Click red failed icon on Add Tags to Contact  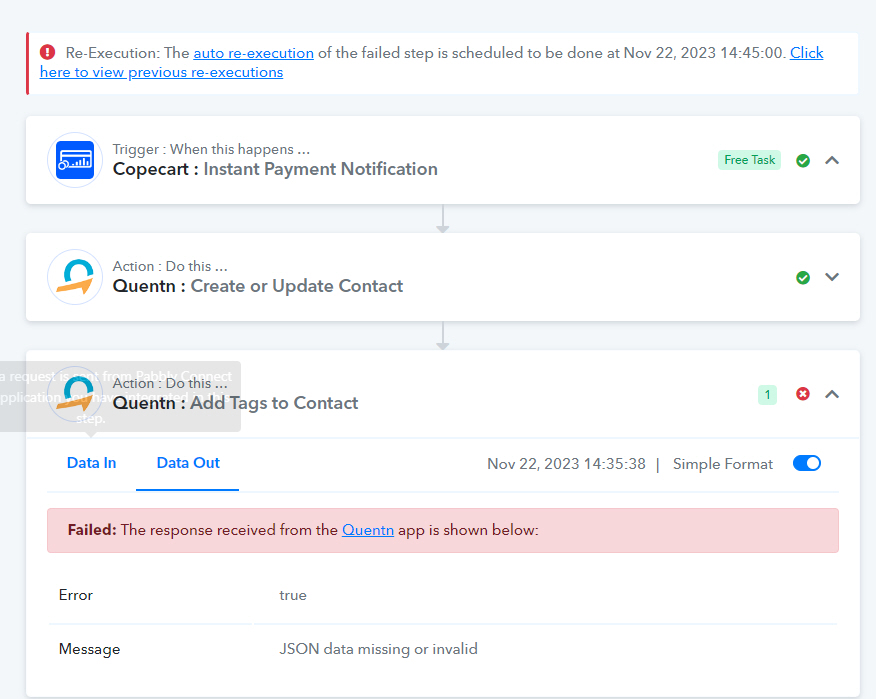pos(803,394)
